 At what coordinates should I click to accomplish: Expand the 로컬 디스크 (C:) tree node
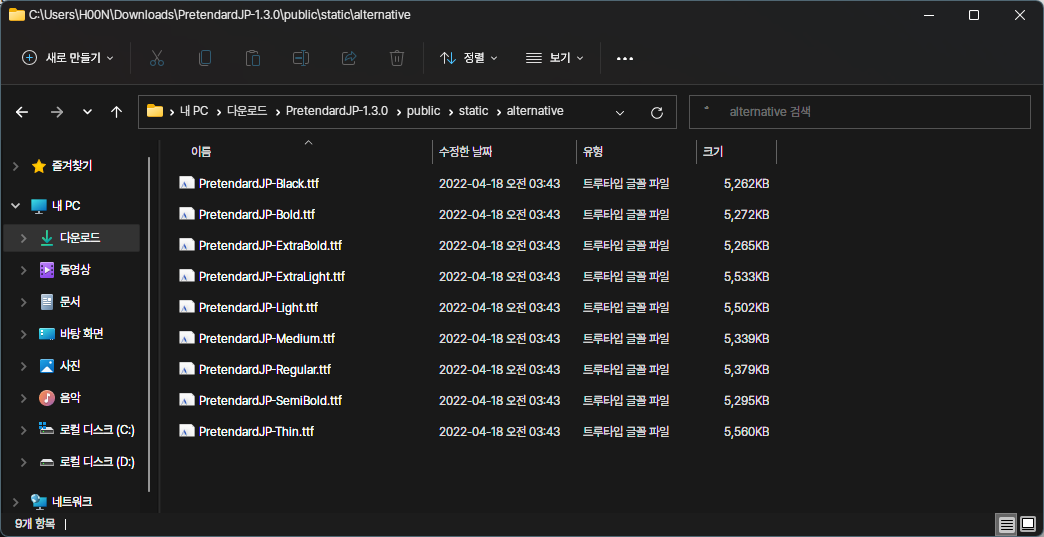pyautogui.click(x=23, y=430)
